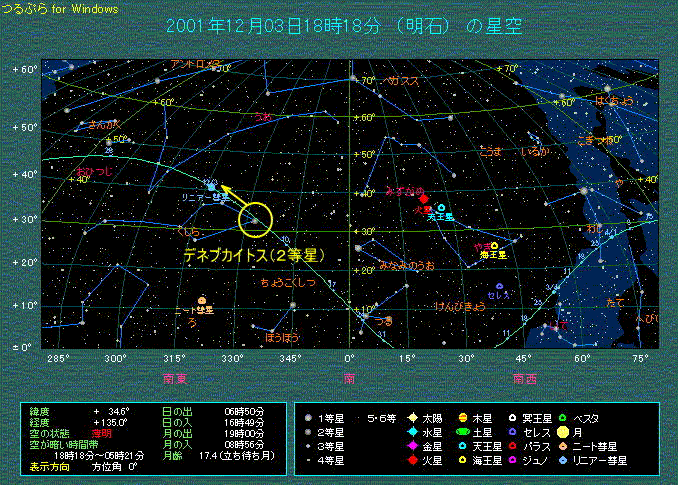Image resolution: width=678 pixels, height=485 pixels.
Task: Click the NEAT comet orange marker
Action: [x=202, y=300]
